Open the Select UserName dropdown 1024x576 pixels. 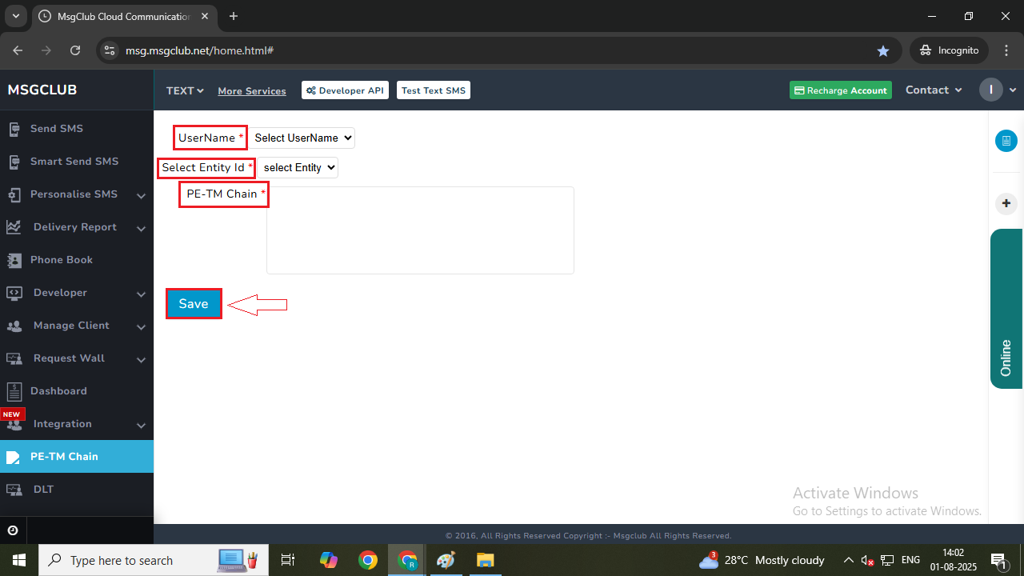click(303, 138)
